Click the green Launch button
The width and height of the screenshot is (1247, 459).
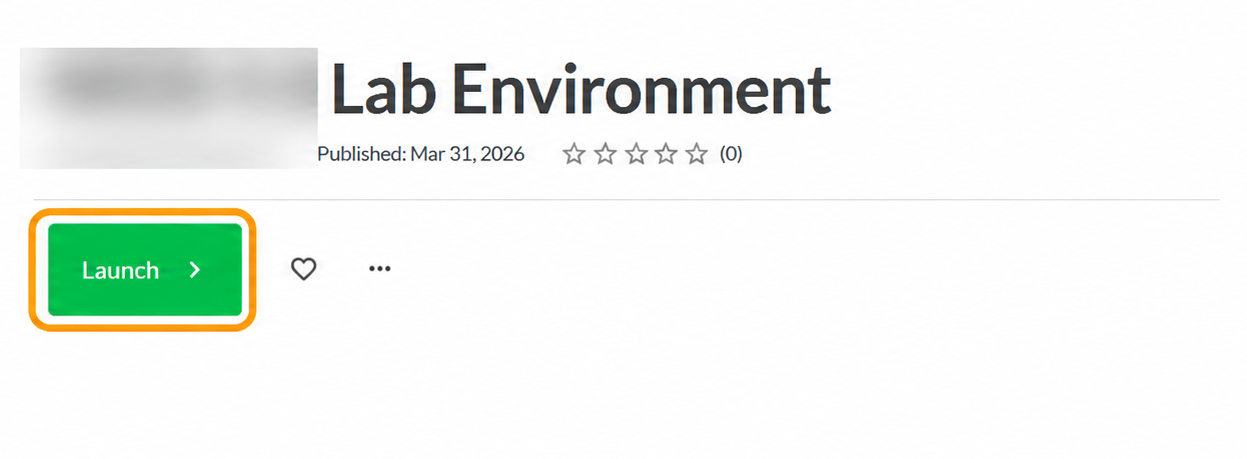click(145, 270)
